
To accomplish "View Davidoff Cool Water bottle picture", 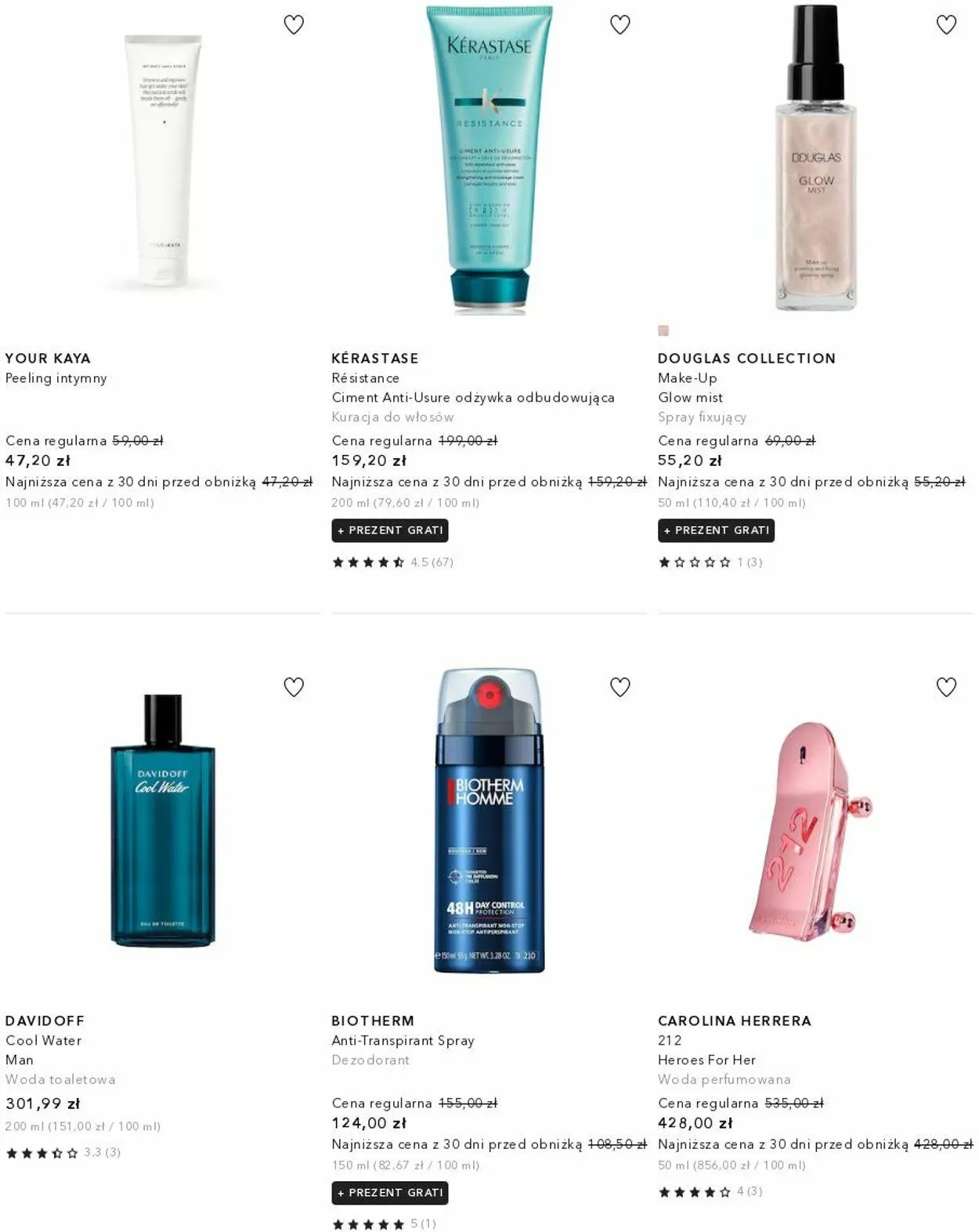I will click(x=163, y=821).
